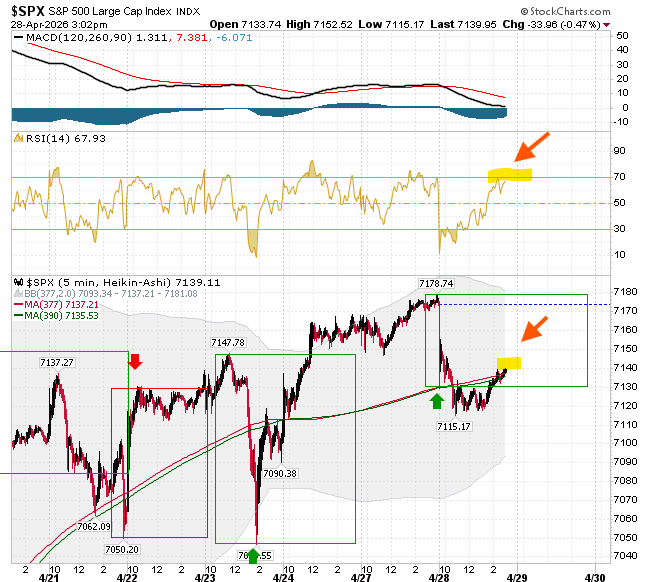Image resolution: width=651 pixels, height=582 pixels.
Task: Click the RSI(14) indicator icon
Action: pyautogui.click(x=18, y=138)
